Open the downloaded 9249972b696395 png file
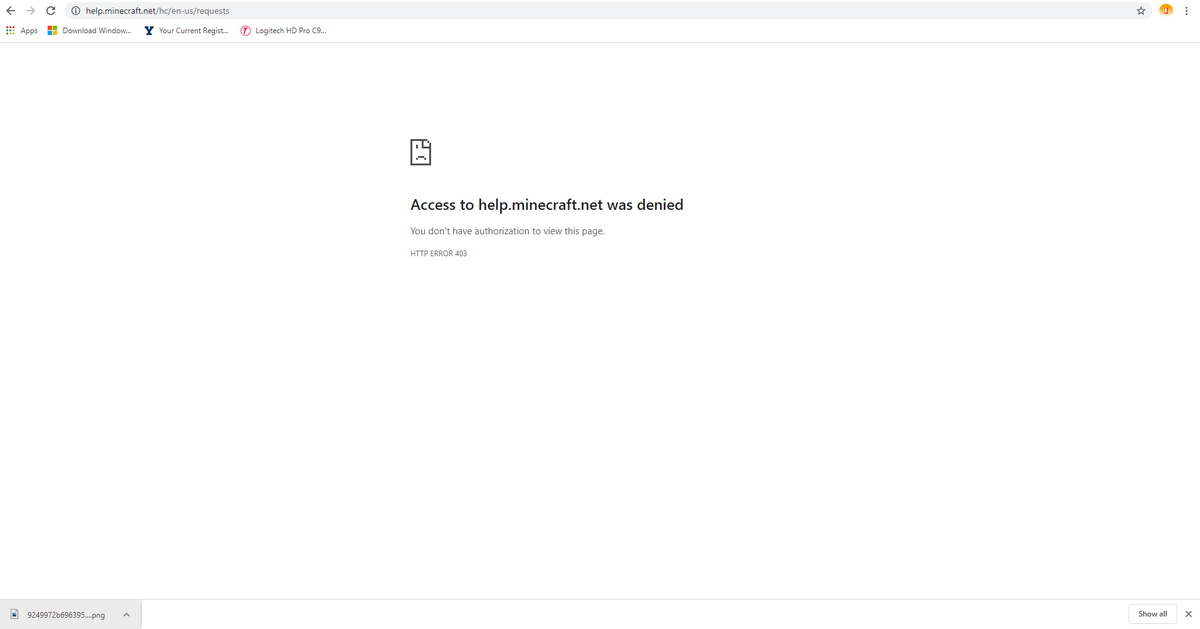The height and width of the screenshot is (629, 1200). (58, 614)
